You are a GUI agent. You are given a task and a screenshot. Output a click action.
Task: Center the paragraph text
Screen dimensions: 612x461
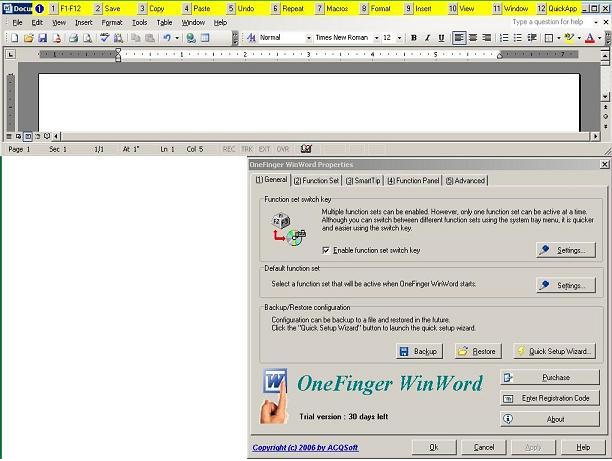473,38
